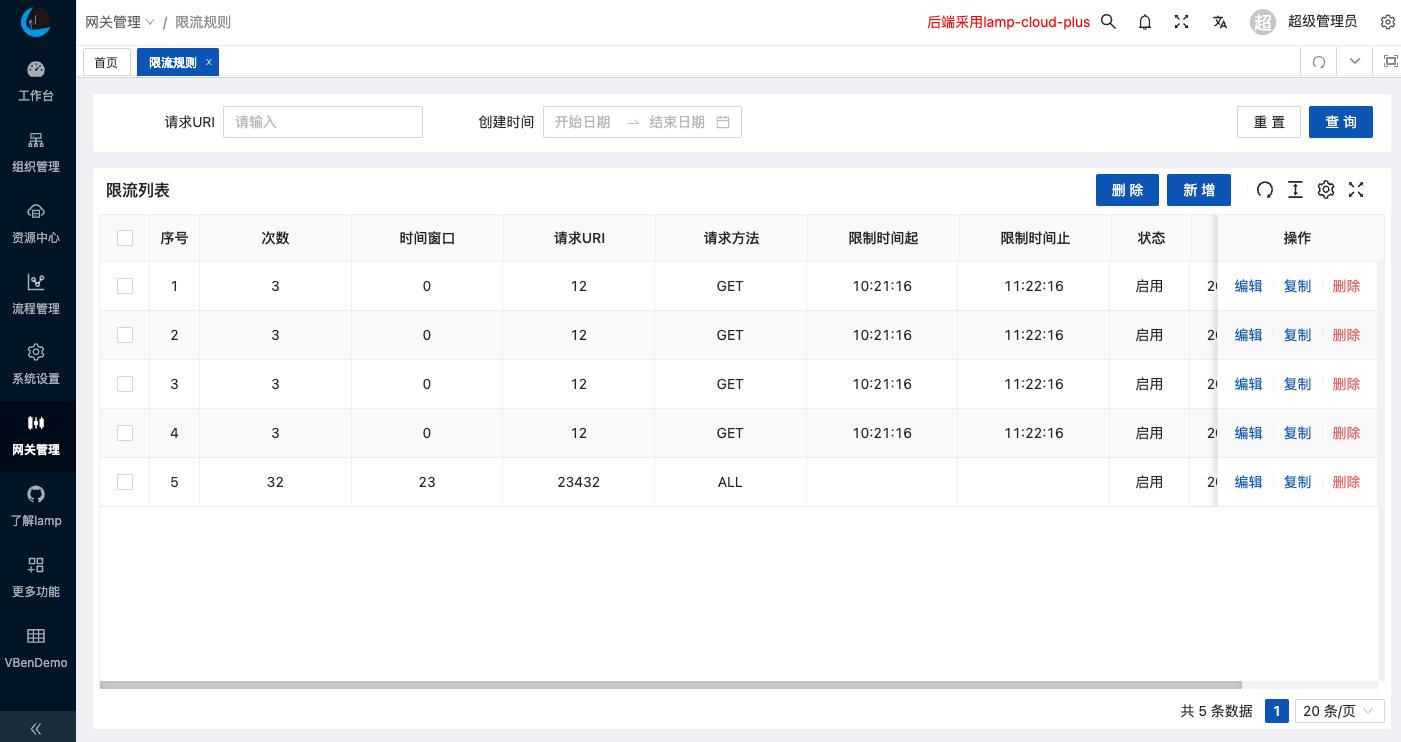Check the checkbox for row 5

[125, 482]
